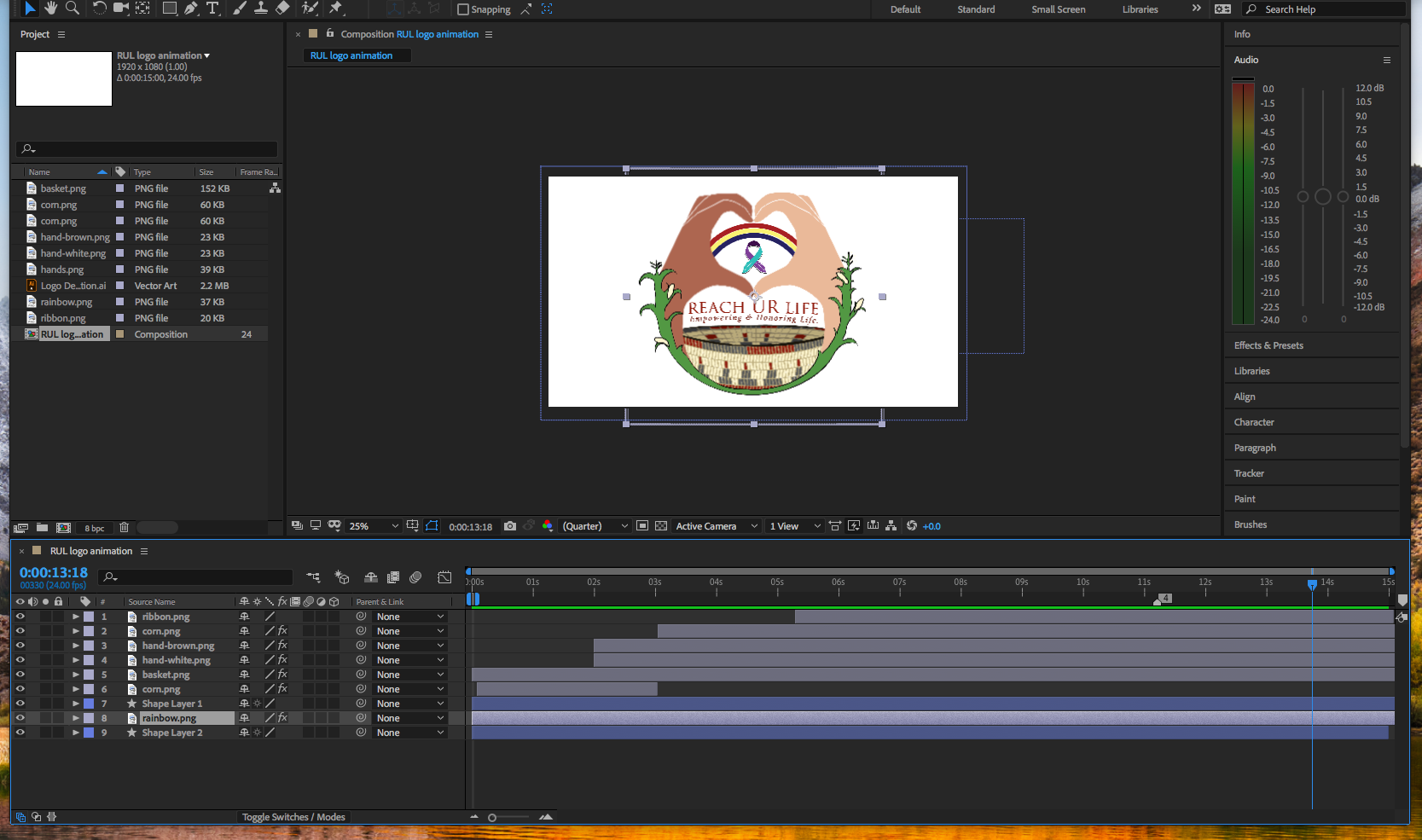
Task: Open the Graph Editor in timeline
Action: pyautogui.click(x=444, y=577)
